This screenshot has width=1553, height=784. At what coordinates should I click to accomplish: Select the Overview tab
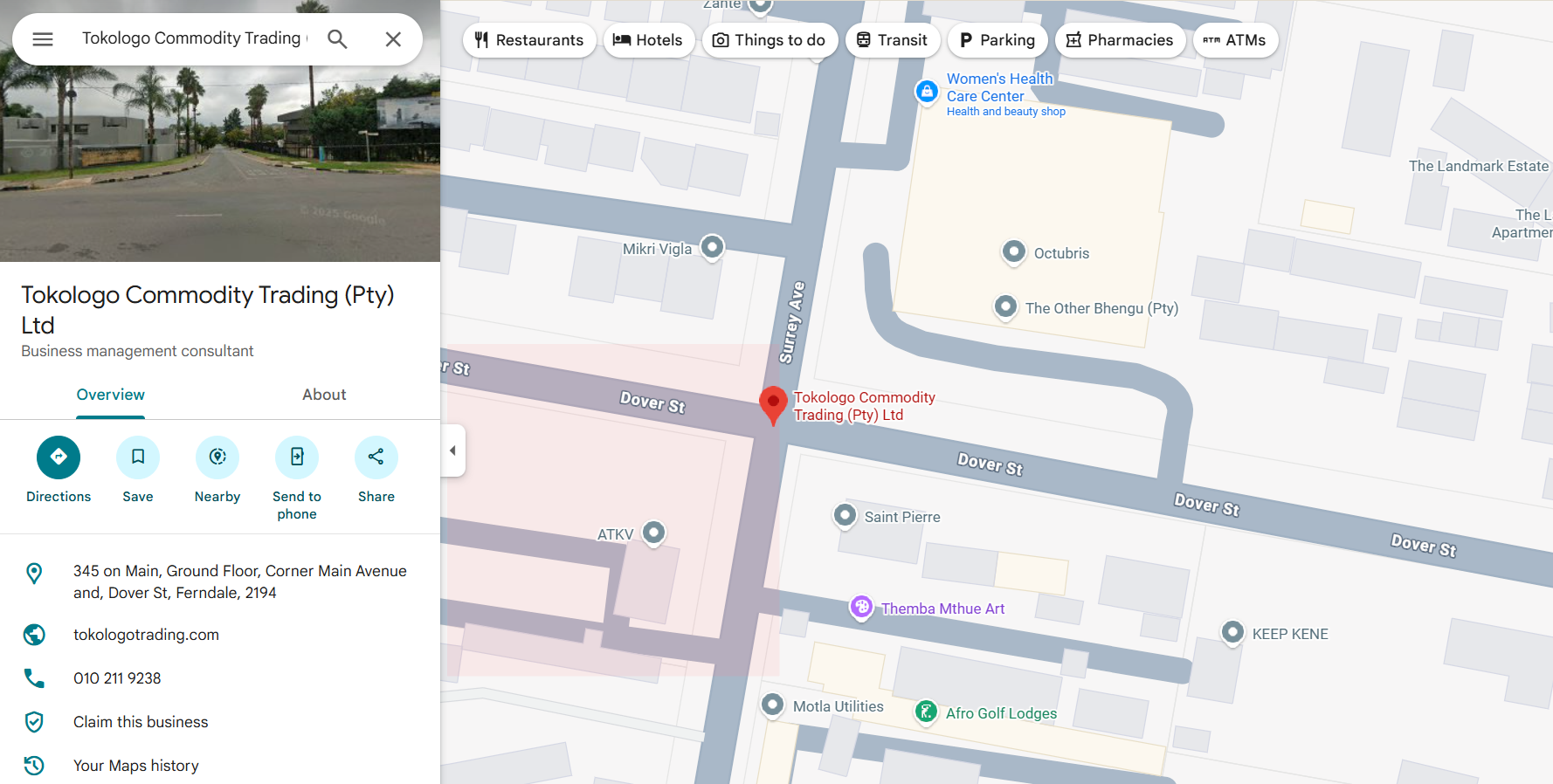coord(111,395)
